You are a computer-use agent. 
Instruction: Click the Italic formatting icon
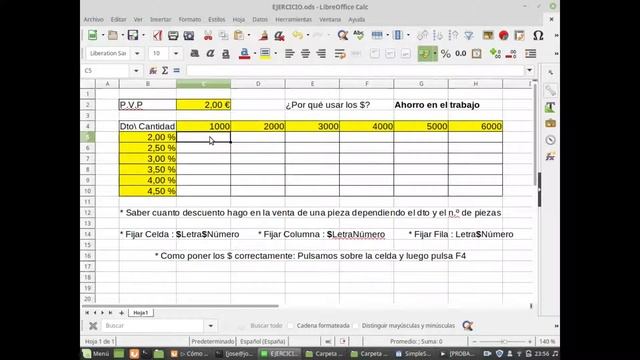point(210,53)
